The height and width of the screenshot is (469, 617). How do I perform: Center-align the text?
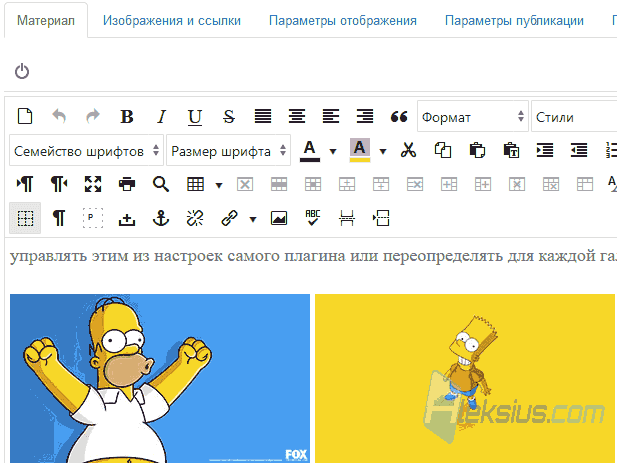pos(297,116)
